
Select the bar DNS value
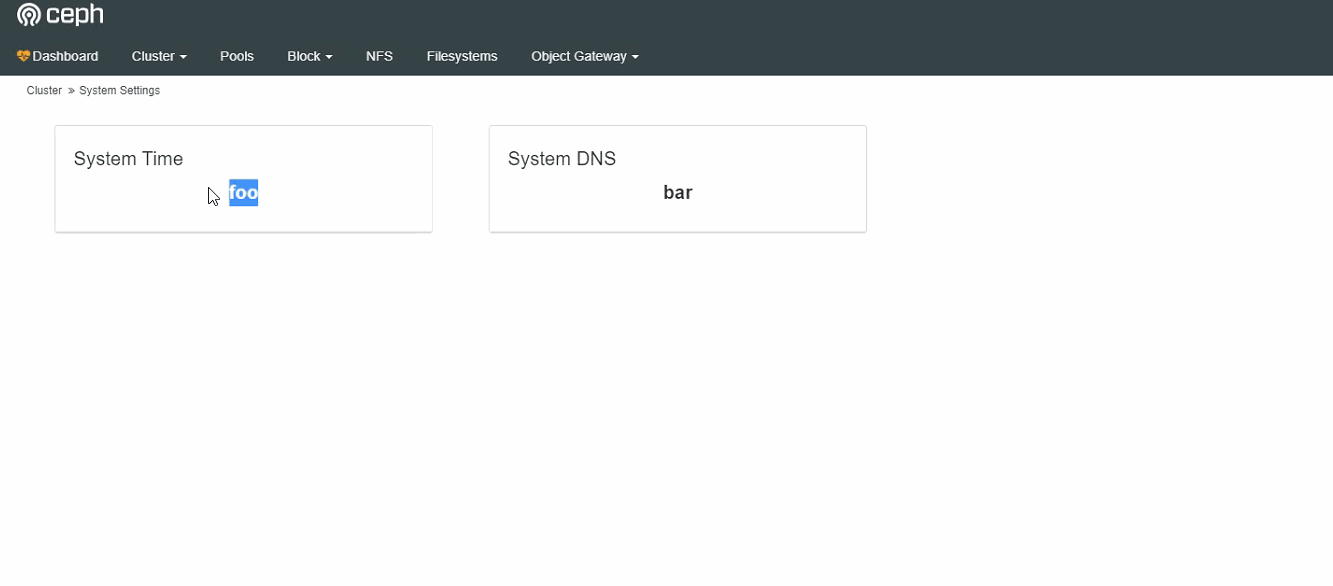coord(678,192)
